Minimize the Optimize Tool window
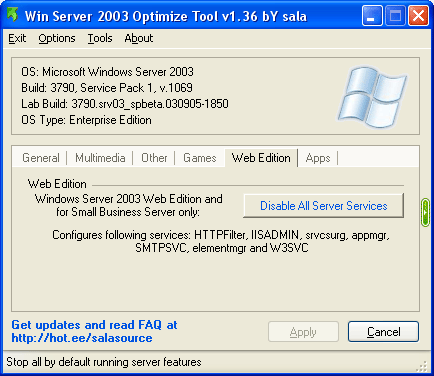434x376 pixels. [x=372, y=16]
